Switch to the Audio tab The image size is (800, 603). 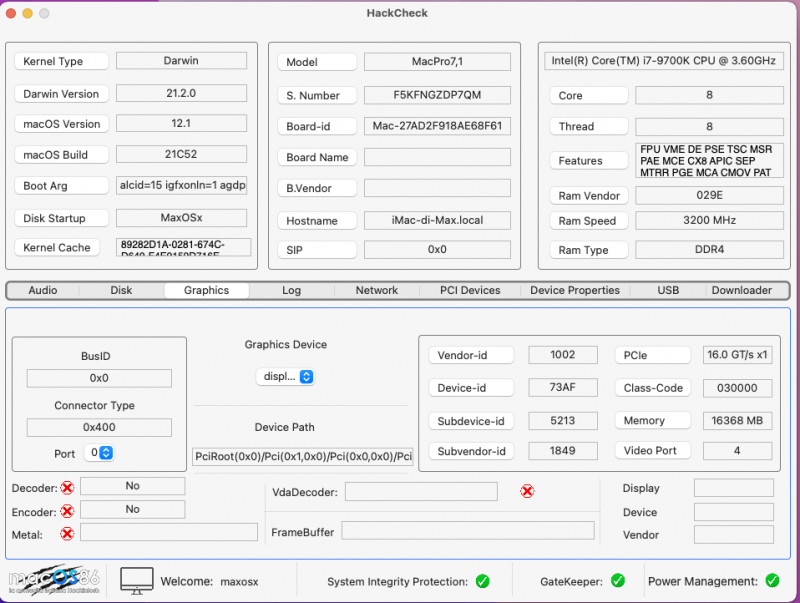coord(43,290)
